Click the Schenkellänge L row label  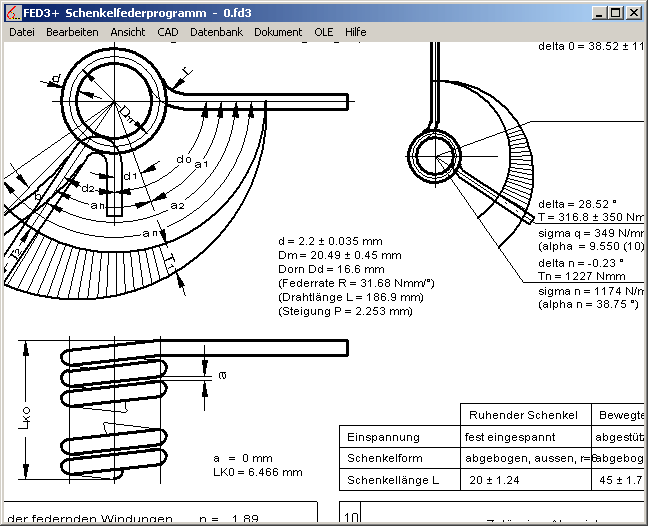pos(393,481)
